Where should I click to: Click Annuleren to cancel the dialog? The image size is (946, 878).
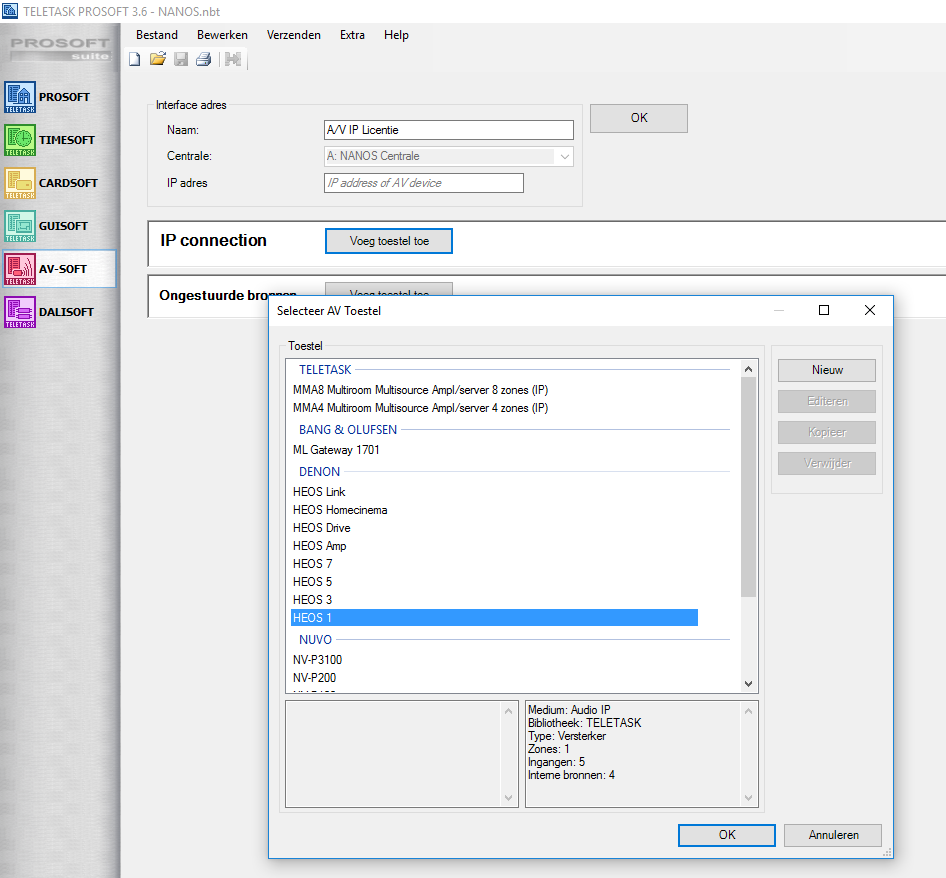click(833, 835)
